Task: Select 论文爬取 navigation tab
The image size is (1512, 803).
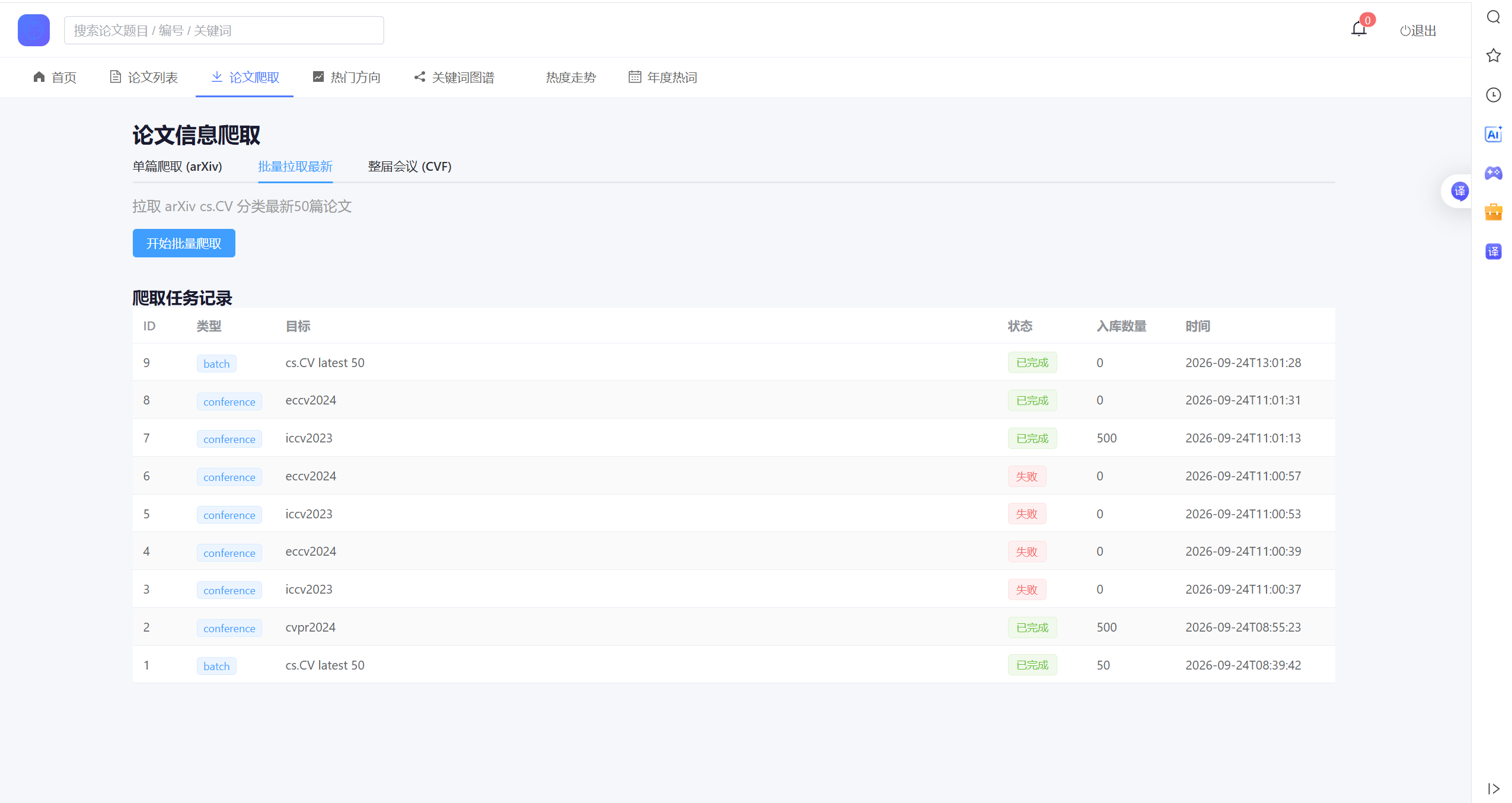Action: (x=245, y=77)
